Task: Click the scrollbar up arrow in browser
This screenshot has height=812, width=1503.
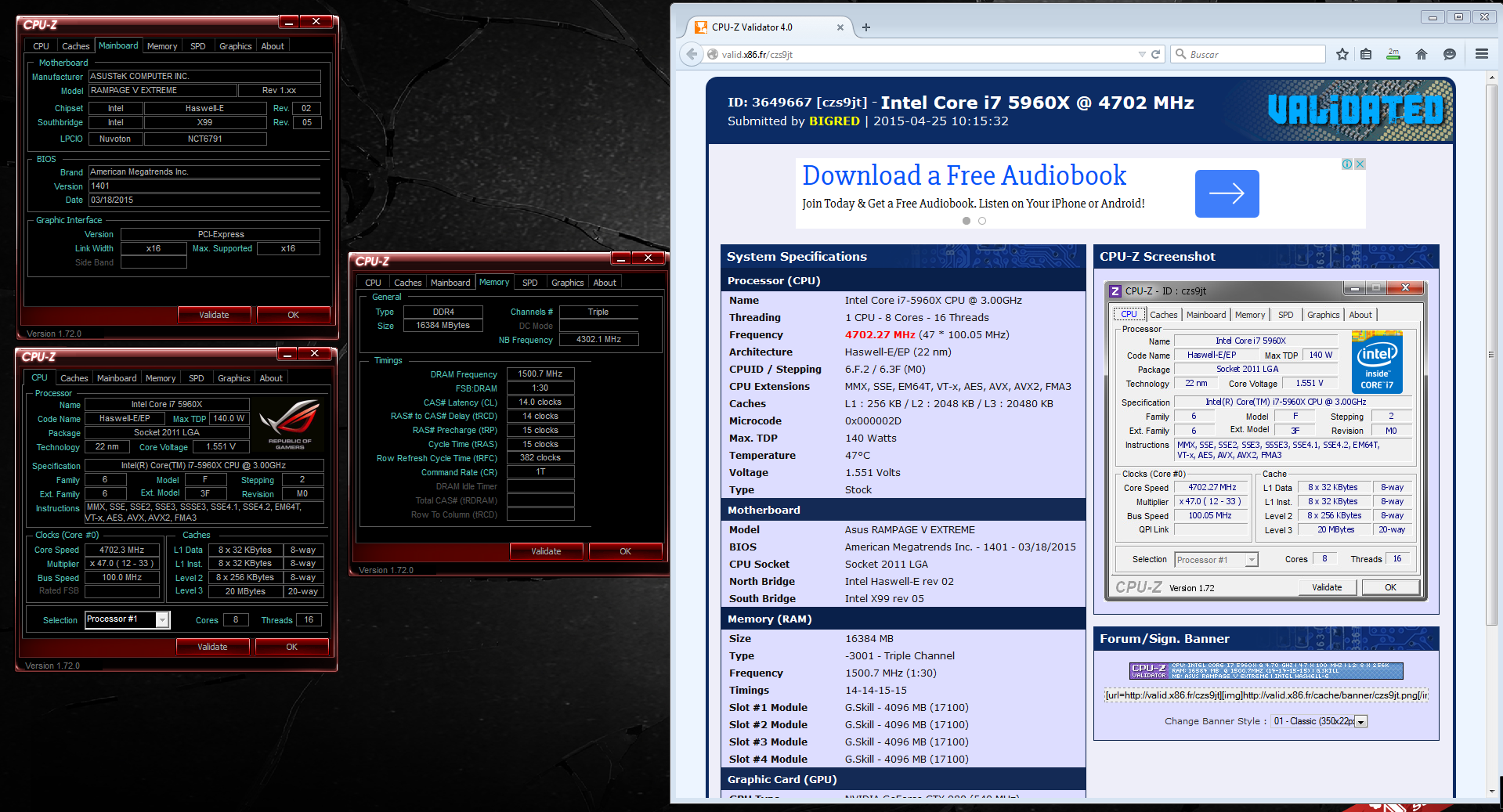Action: [1493, 77]
